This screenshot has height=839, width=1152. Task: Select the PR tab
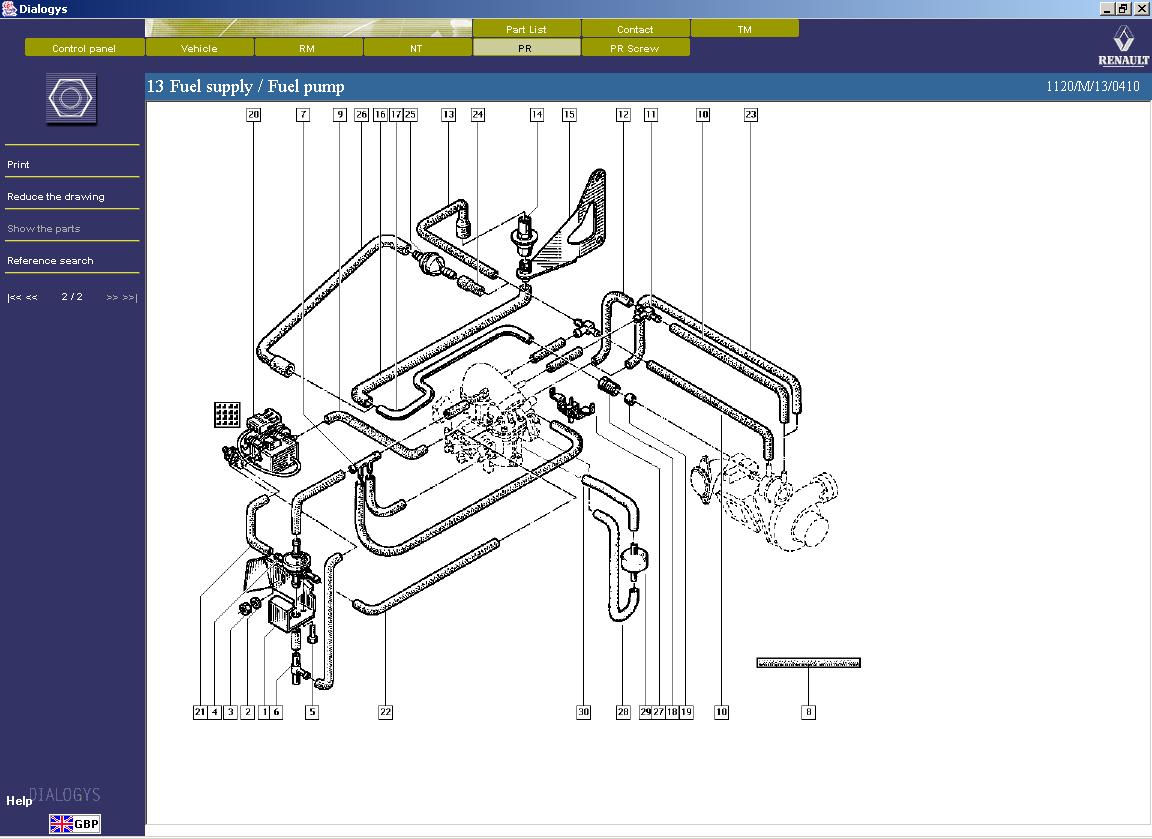(x=526, y=48)
